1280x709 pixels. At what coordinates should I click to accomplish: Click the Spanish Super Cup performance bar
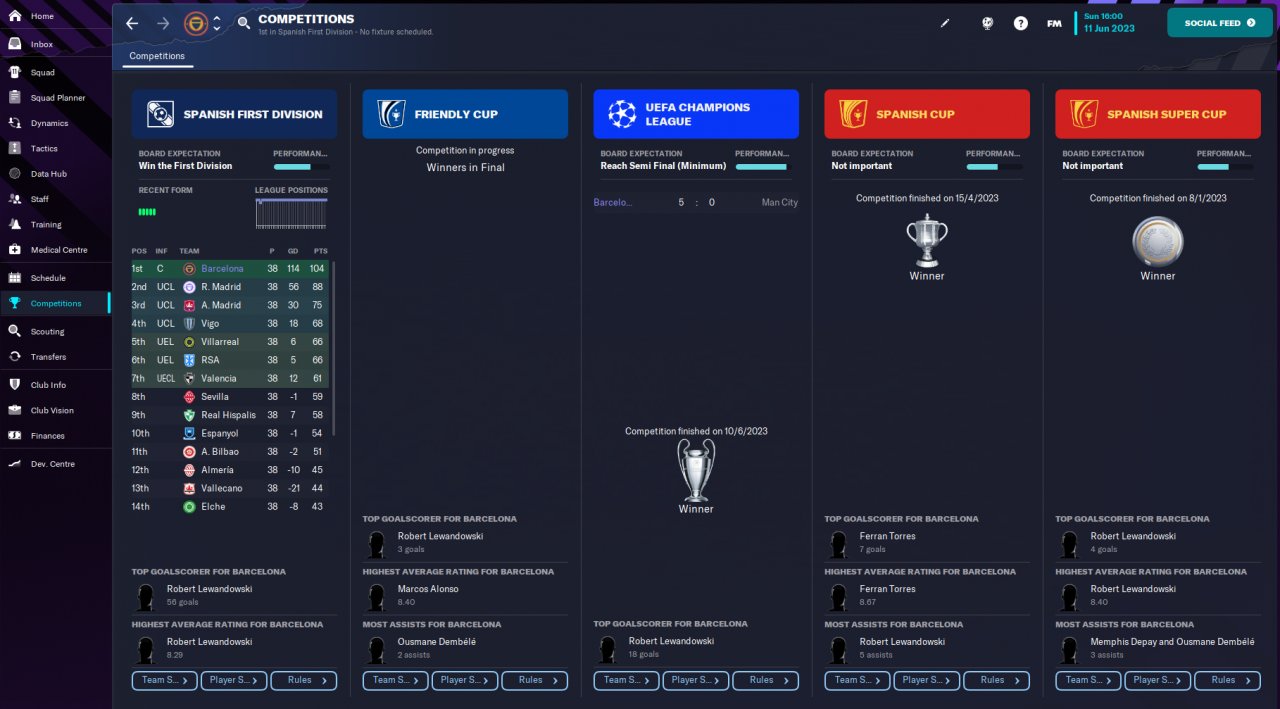pos(1225,167)
